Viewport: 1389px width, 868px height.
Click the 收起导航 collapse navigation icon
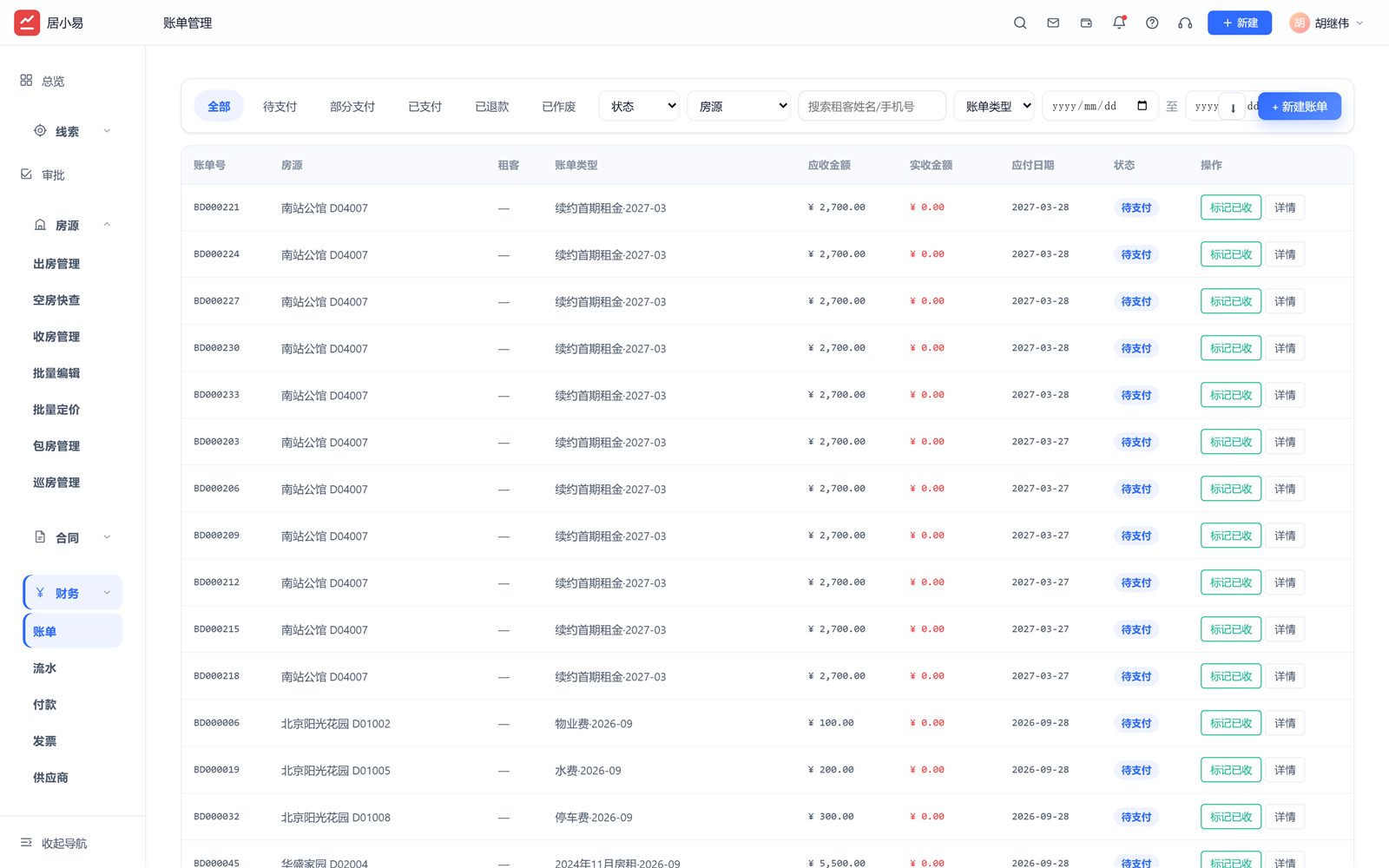tap(26, 843)
